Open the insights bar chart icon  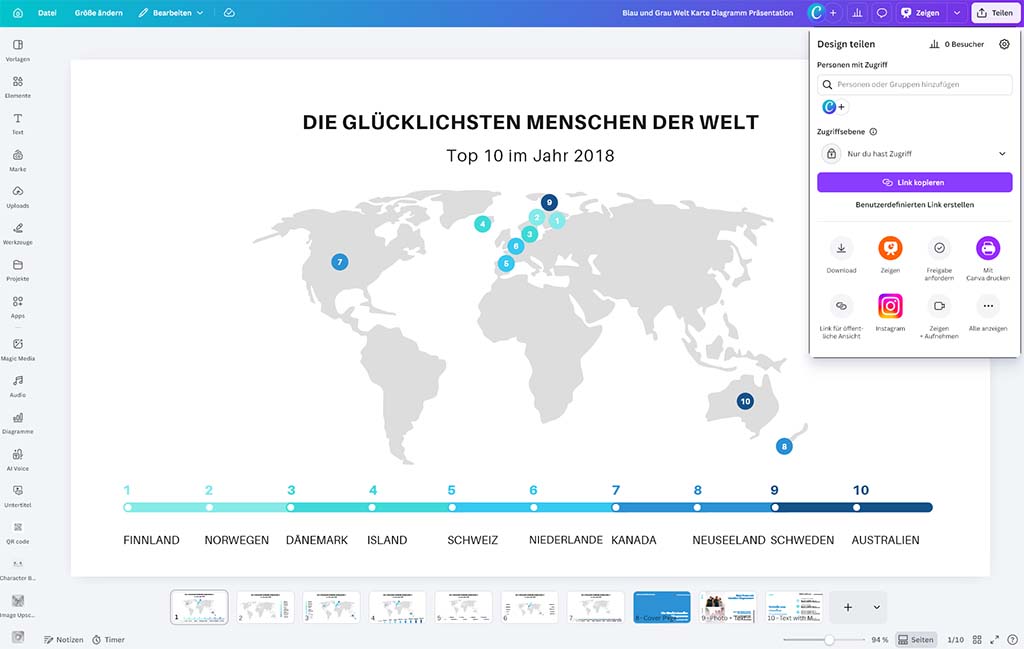pyautogui.click(x=857, y=12)
